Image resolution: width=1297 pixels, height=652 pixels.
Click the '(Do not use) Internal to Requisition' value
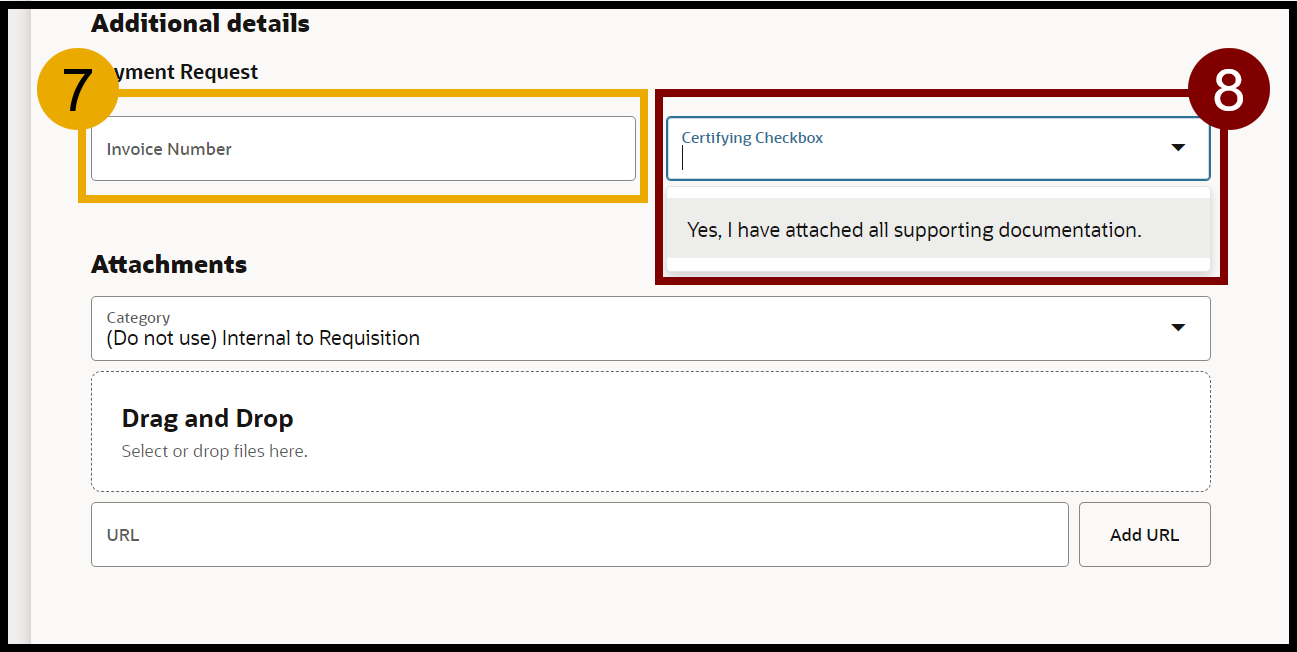pyautogui.click(x=263, y=339)
